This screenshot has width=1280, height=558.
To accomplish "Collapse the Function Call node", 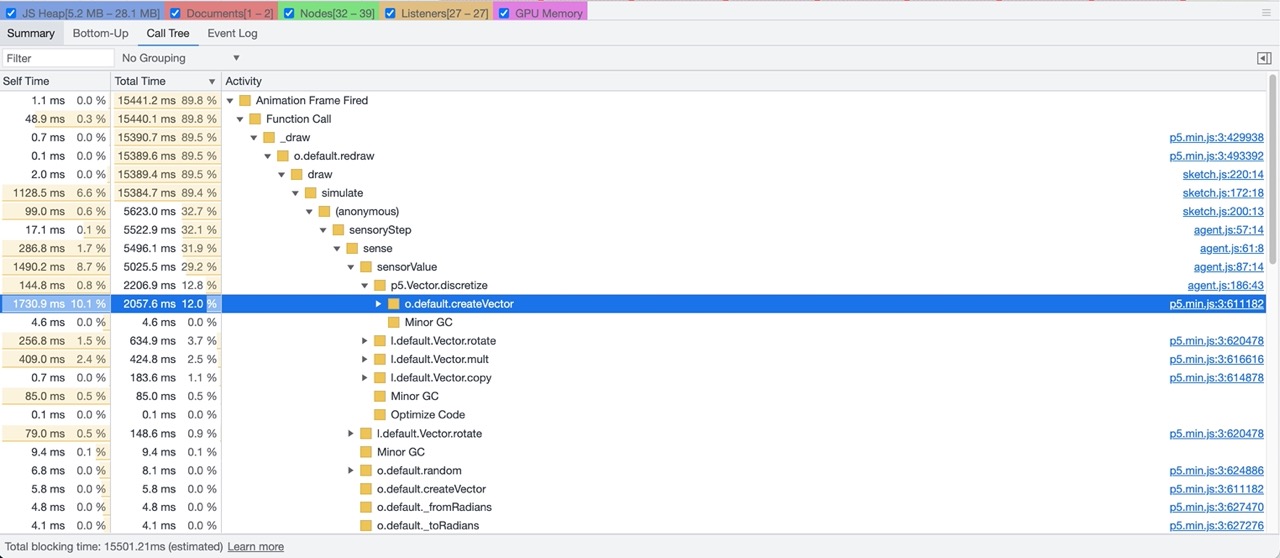I will (240, 119).
